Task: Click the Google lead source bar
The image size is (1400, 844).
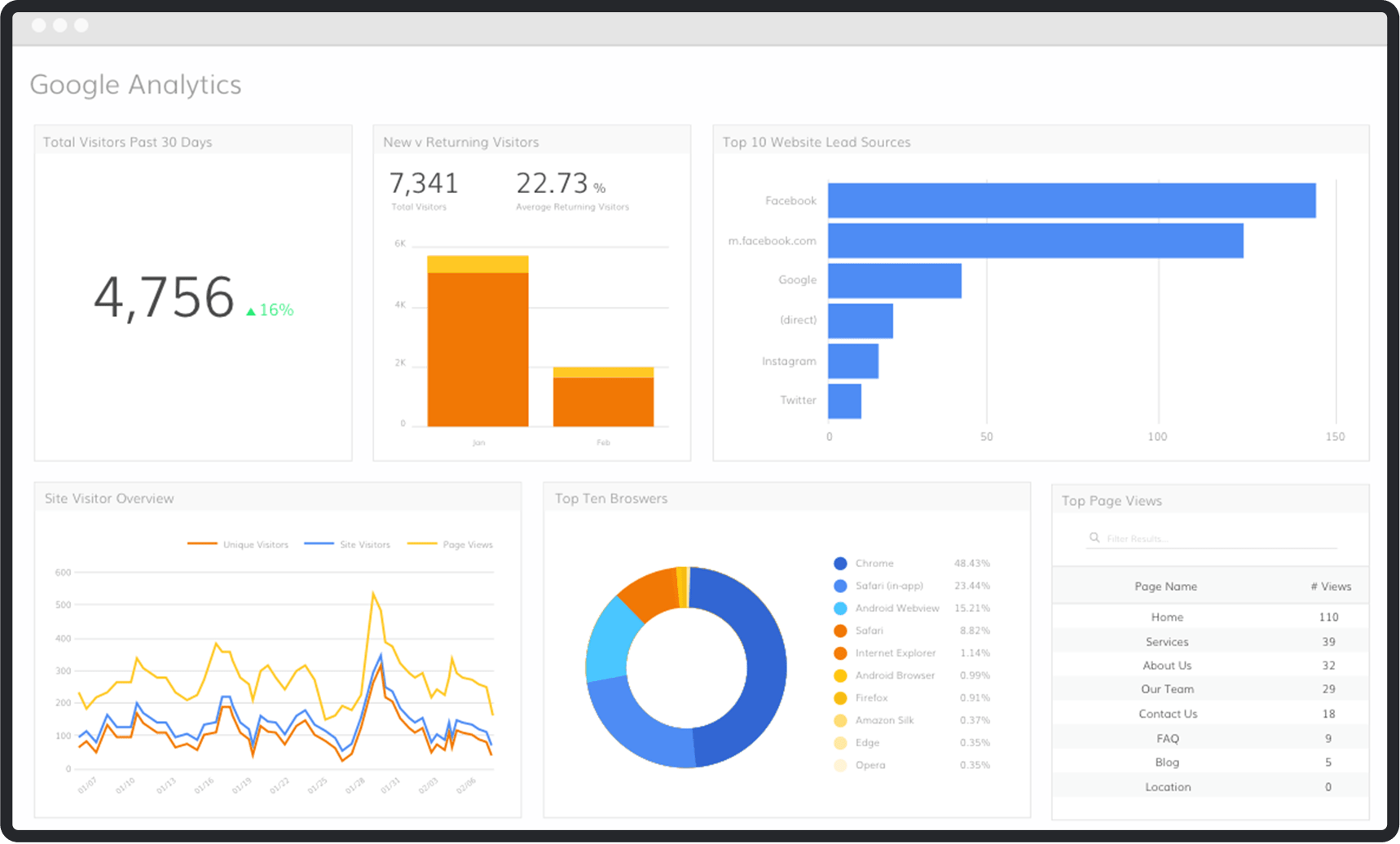Action: 894,280
